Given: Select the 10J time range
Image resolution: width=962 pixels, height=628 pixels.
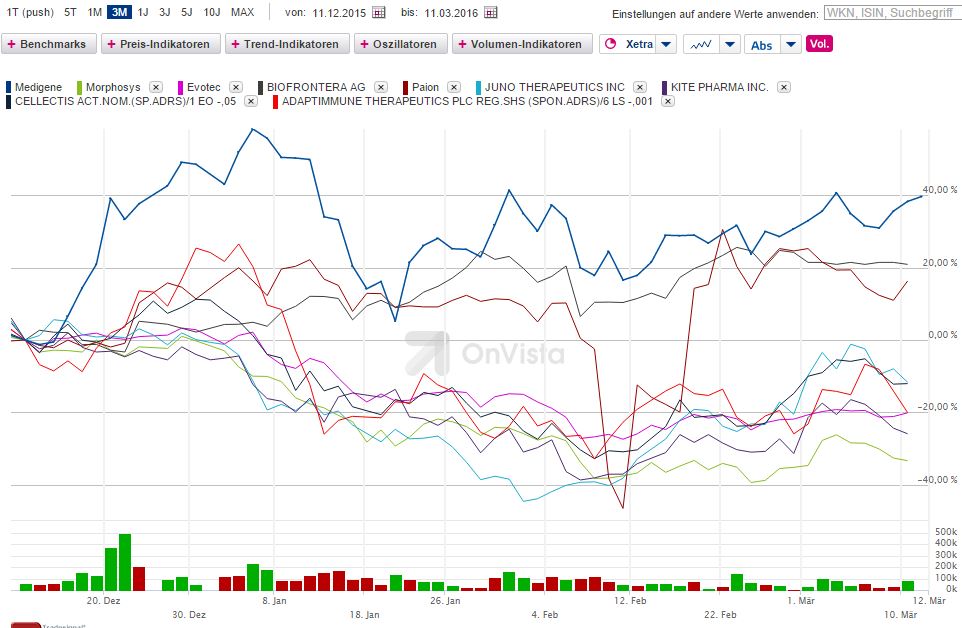Looking at the screenshot, I should (212, 12).
